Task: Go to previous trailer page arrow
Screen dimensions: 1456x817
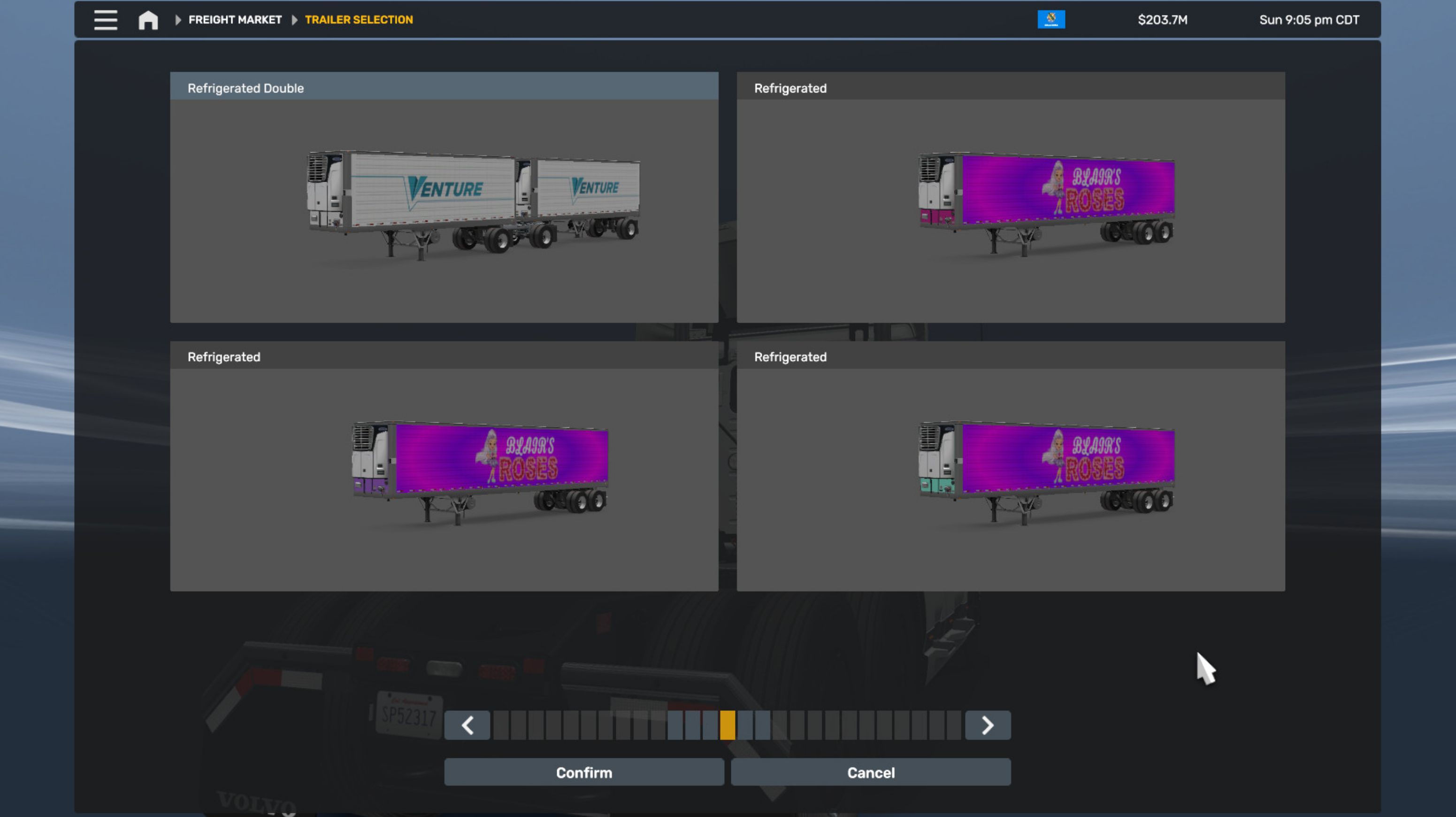Action: pyautogui.click(x=467, y=725)
